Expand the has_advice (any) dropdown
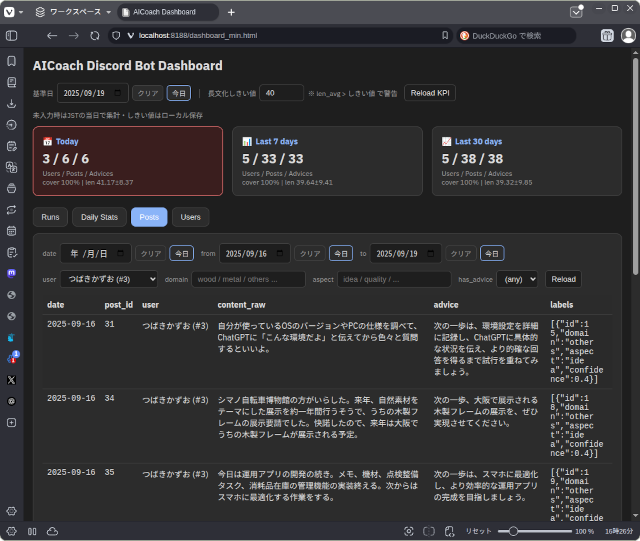Screen dimensions: 640x541 tap(517, 280)
